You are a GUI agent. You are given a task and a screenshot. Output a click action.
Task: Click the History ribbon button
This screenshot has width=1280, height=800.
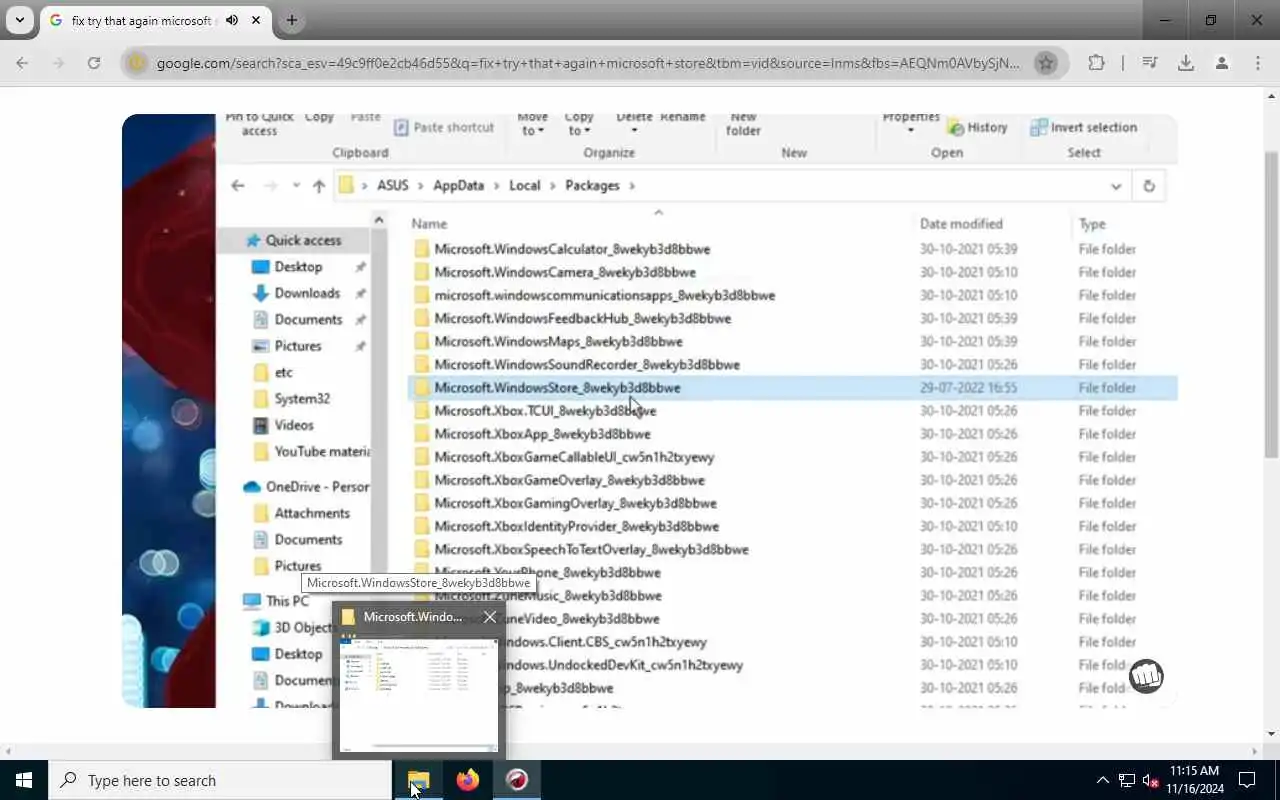point(978,127)
